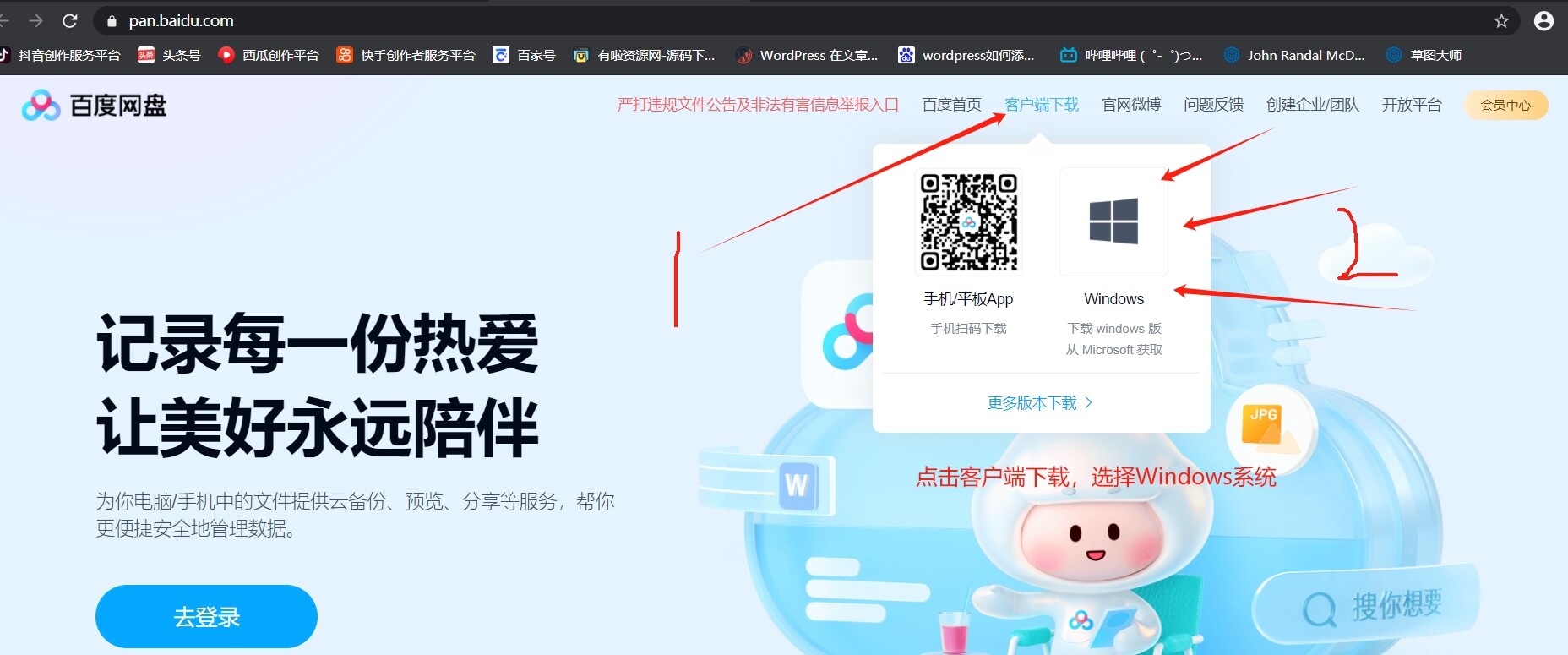This screenshot has width=1568, height=655.
Task: Click the 去登录 login button
Action: click(206, 616)
